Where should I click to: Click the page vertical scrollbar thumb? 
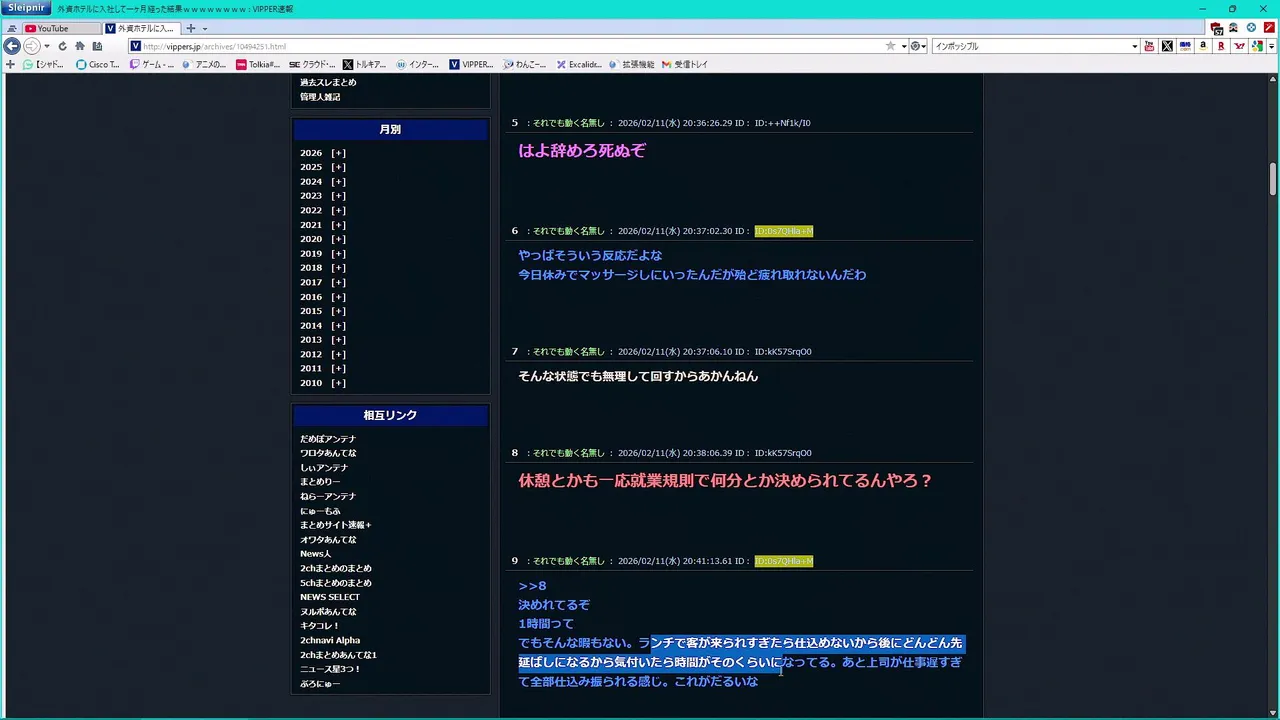point(1273,179)
